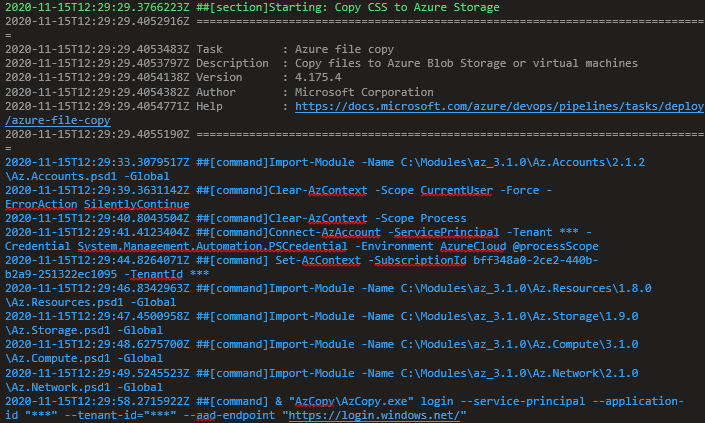
Task: Click the 'Connect-AzAccount -ServicePrincipal' command line
Action: (x=298, y=232)
